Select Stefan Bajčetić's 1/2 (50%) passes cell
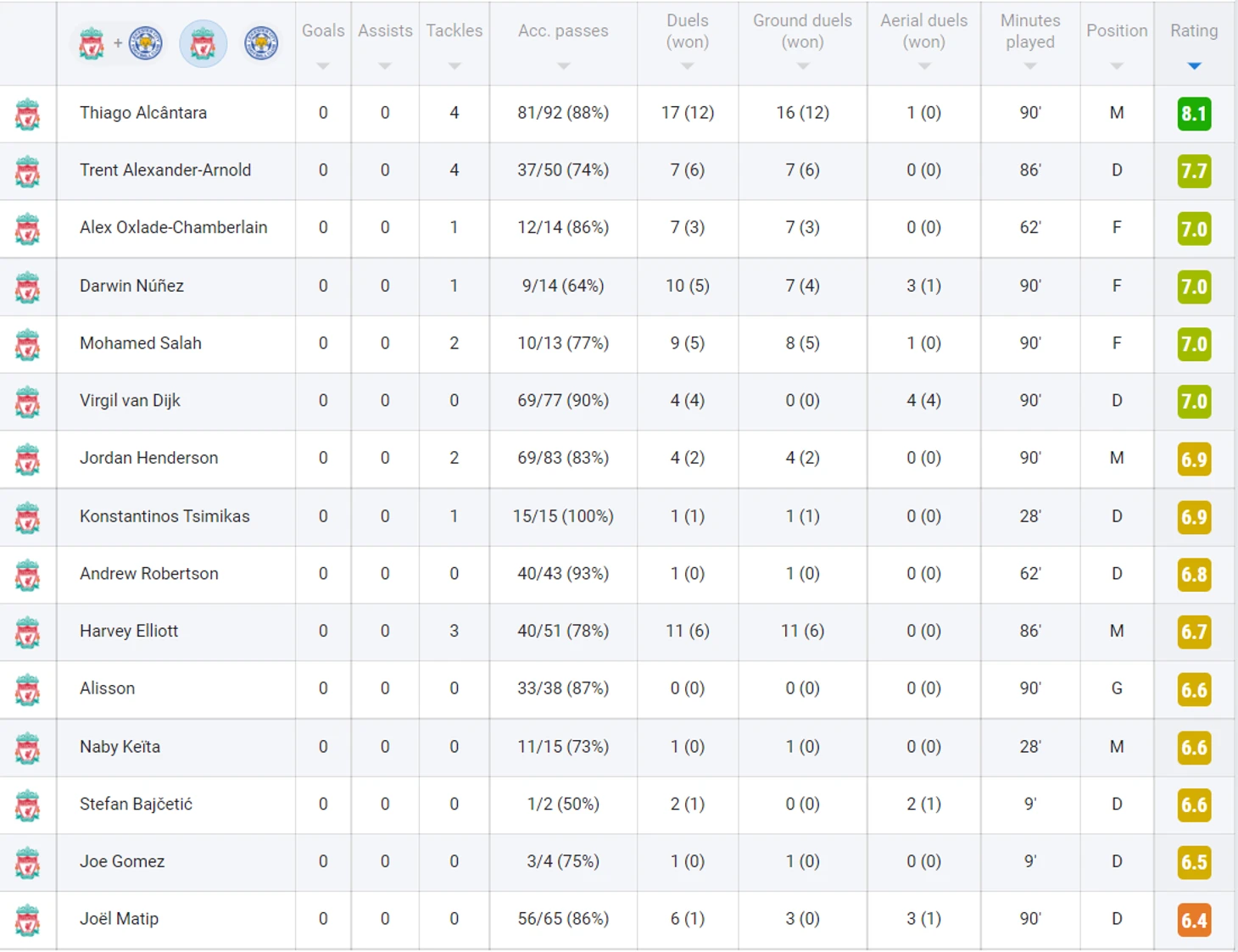1238x952 pixels. pyautogui.click(x=563, y=804)
